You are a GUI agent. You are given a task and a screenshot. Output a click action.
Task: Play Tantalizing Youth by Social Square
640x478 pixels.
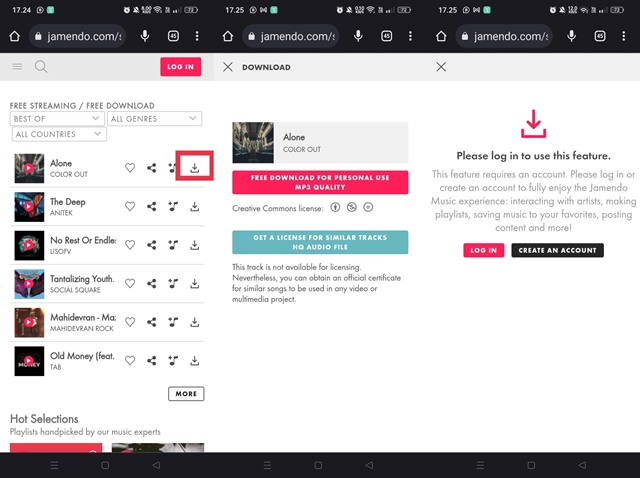coord(29,283)
